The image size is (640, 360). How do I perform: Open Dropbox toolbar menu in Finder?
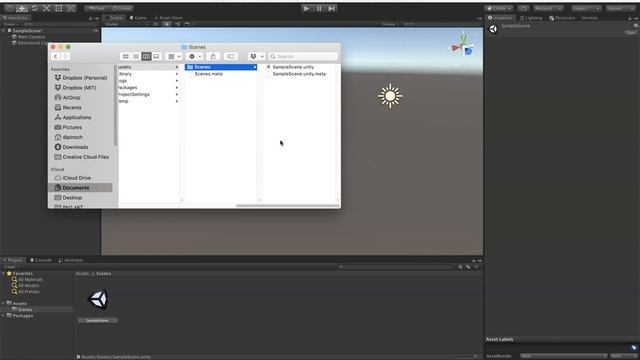click(256, 56)
